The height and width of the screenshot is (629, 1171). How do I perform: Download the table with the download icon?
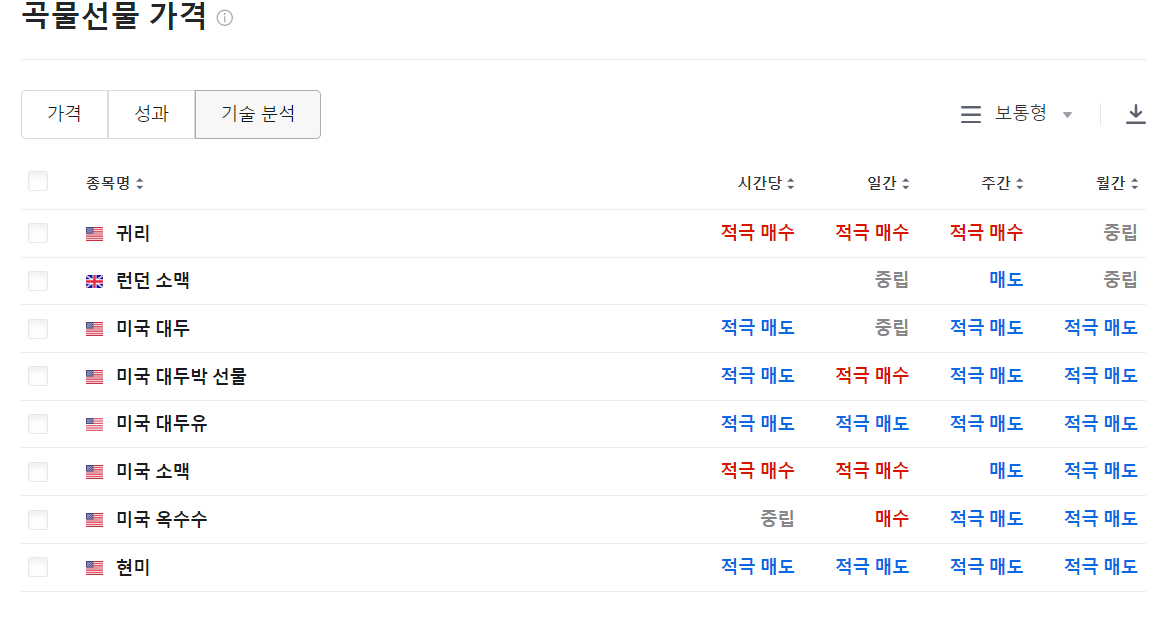coord(1135,114)
